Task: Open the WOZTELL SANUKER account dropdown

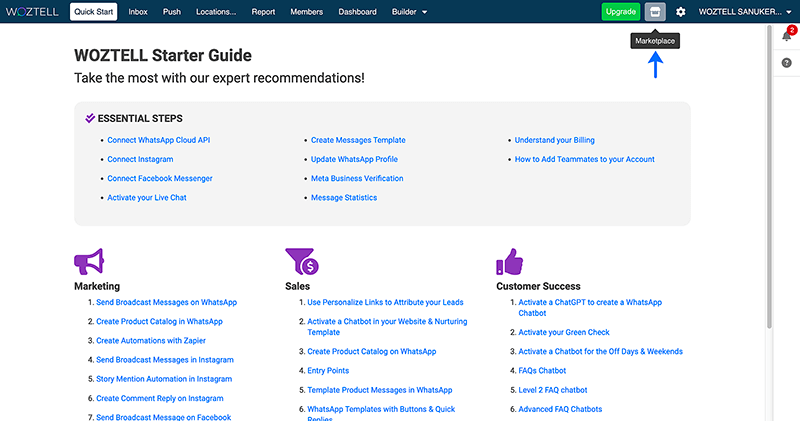Action: pyautogui.click(x=745, y=12)
